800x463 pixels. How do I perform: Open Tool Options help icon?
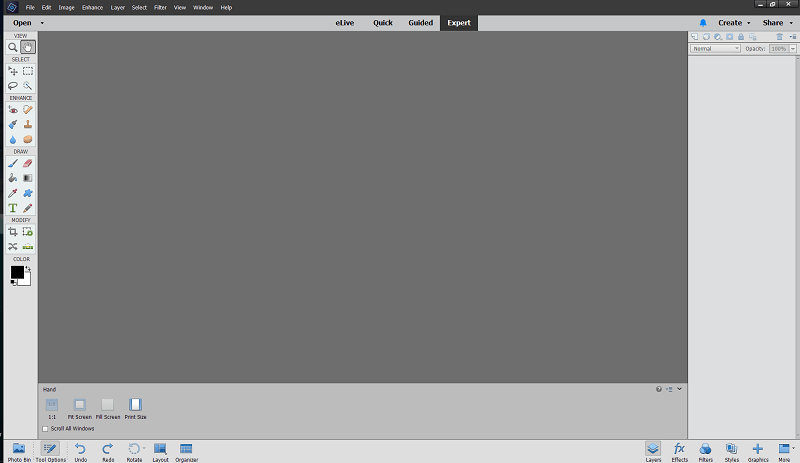659,389
